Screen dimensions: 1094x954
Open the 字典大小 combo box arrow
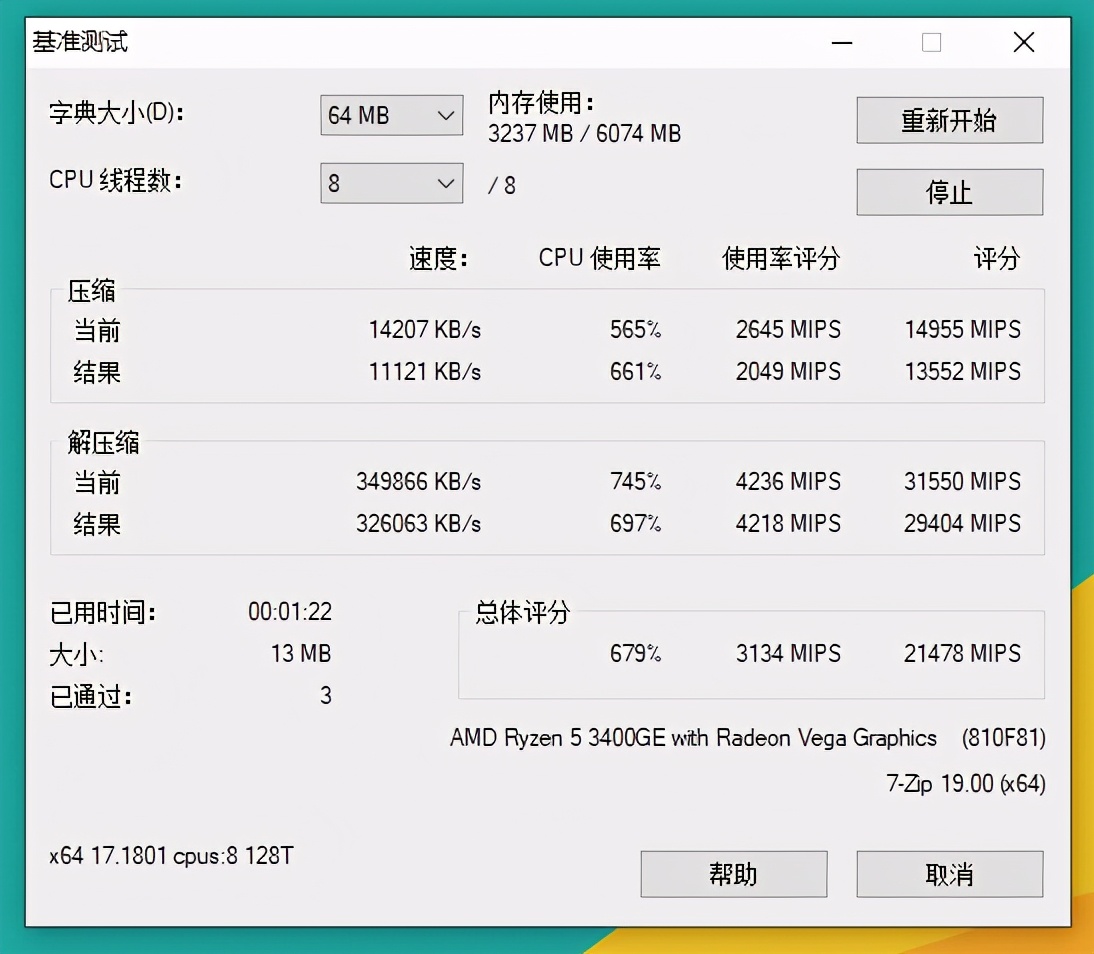tap(446, 115)
